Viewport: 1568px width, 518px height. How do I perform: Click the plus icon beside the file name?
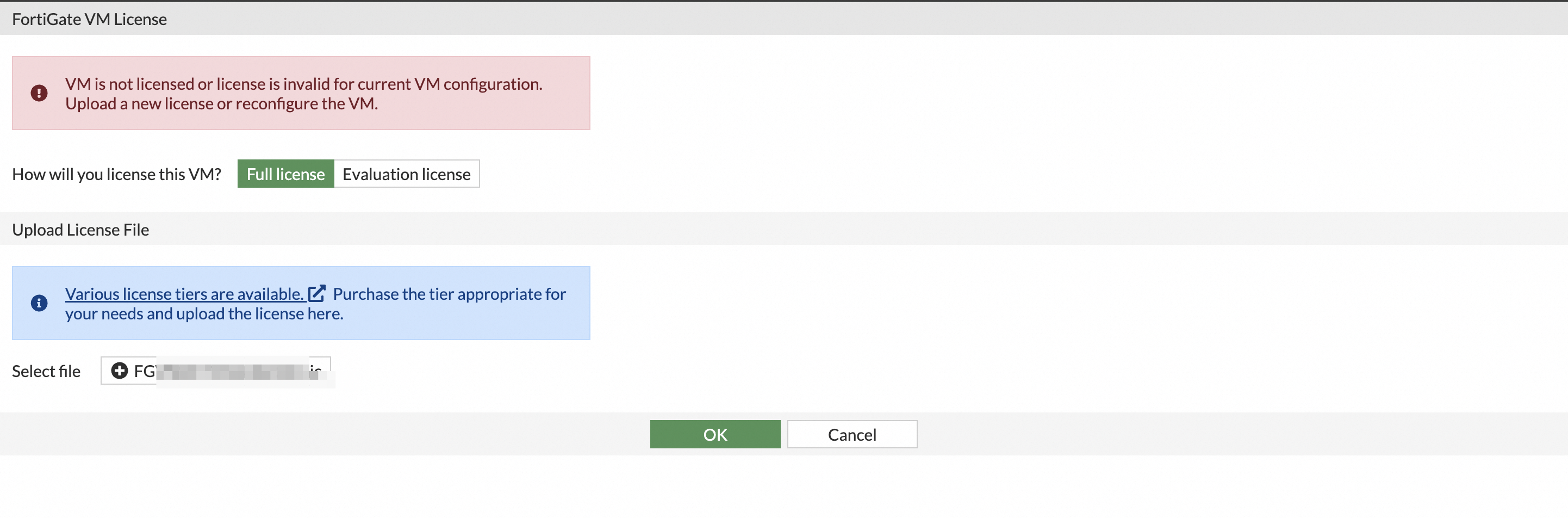coord(119,371)
